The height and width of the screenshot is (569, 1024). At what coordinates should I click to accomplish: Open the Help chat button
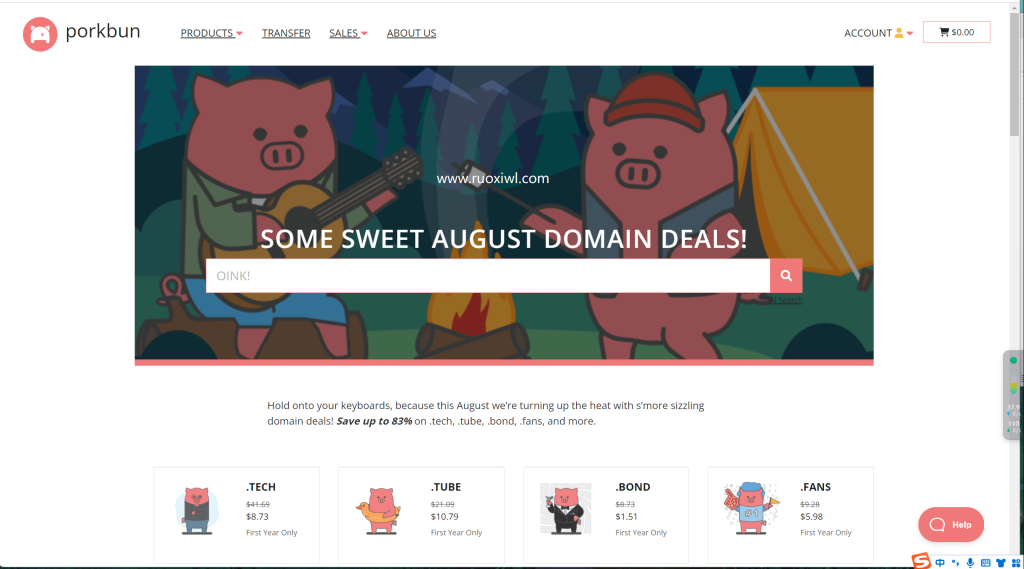tap(951, 525)
